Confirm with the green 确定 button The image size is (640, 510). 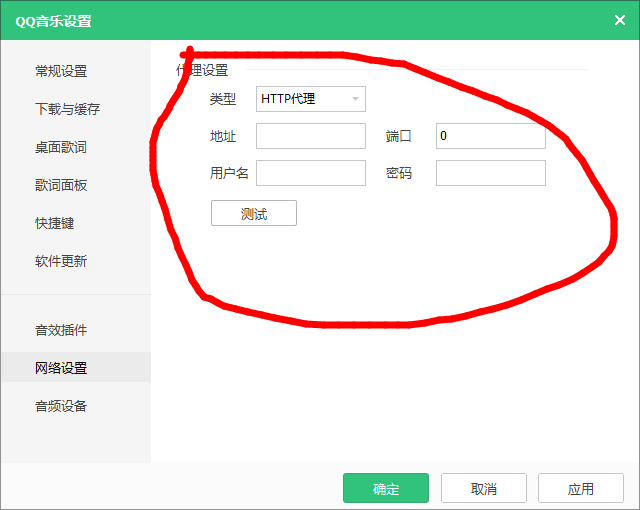pyautogui.click(x=386, y=488)
